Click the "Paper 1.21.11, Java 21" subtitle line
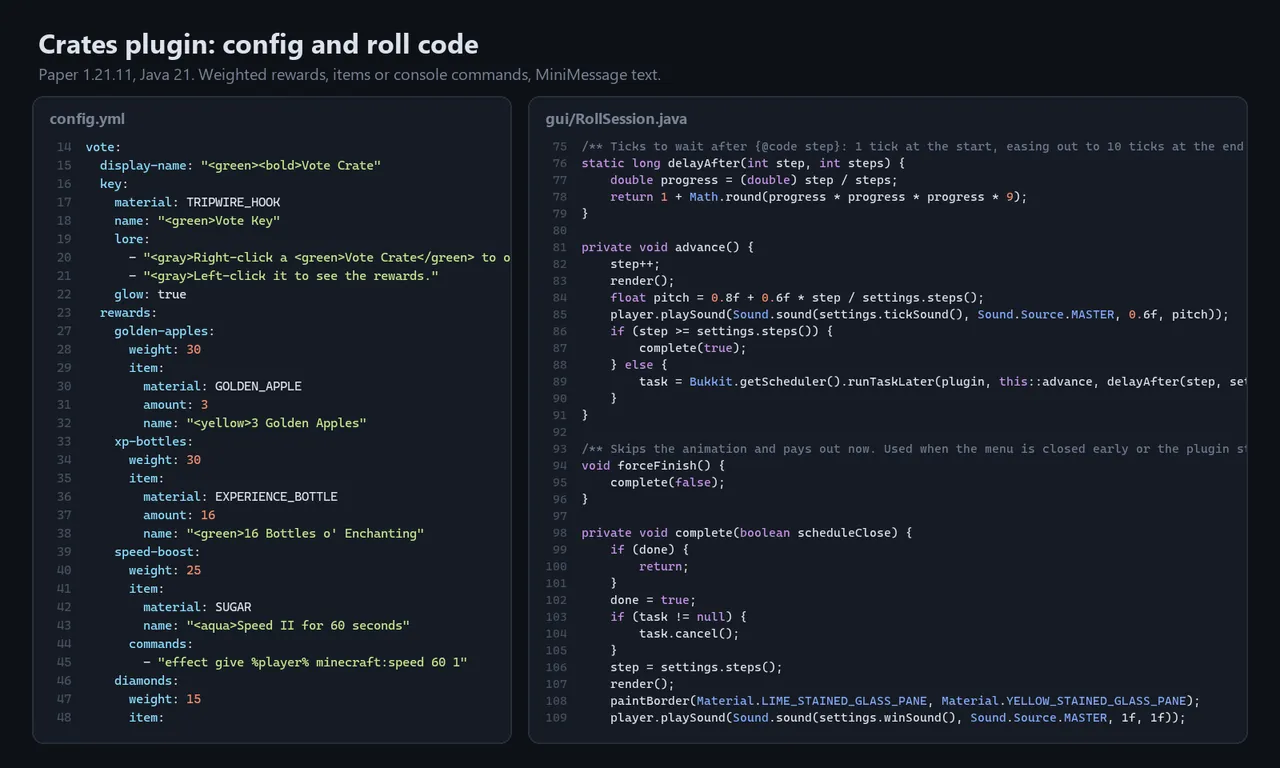 coord(349,75)
